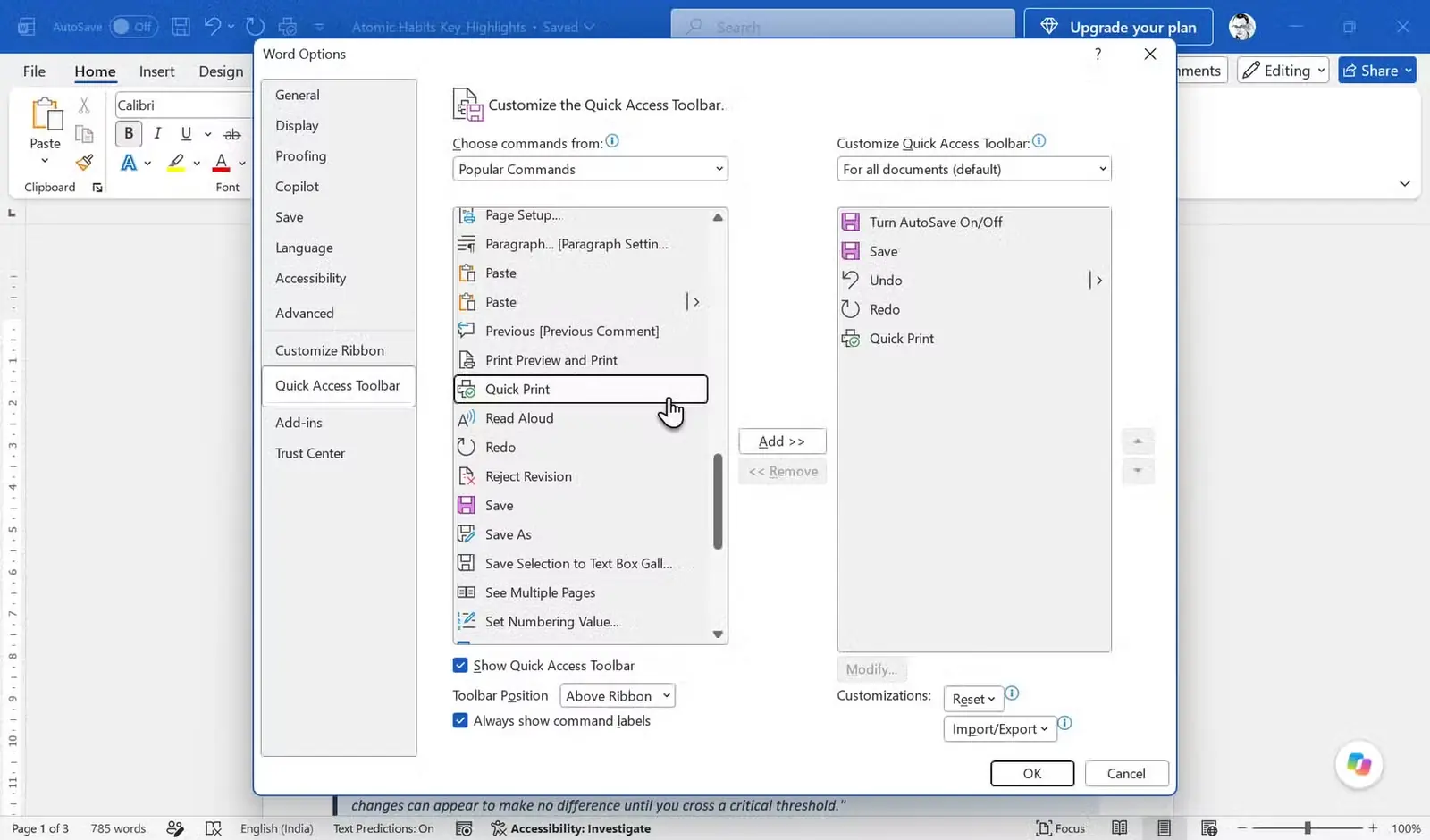Collapse the ribbon using the chevron
This screenshot has width=1430, height=840.
point(1405,183)
